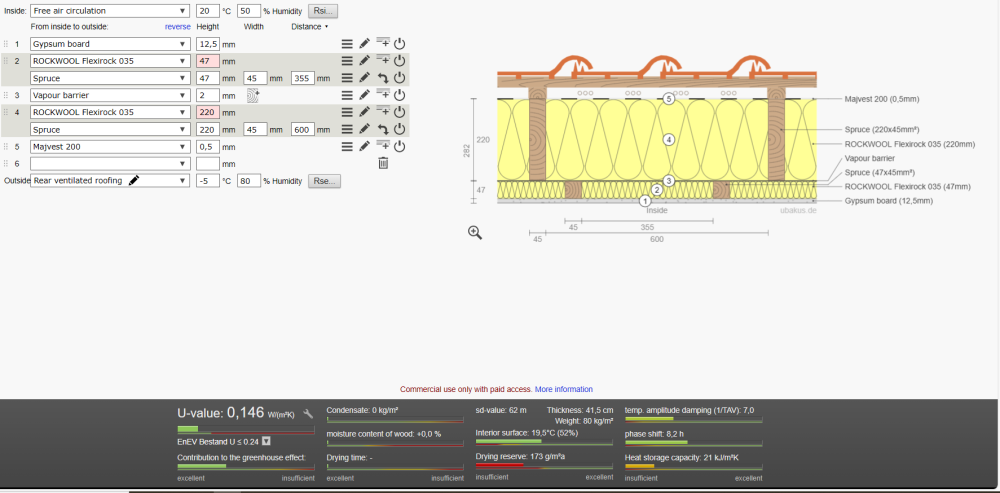Edit layer 4 ROCKWOOL Flexirock material

pyautogui.click(x=364, y=112)
